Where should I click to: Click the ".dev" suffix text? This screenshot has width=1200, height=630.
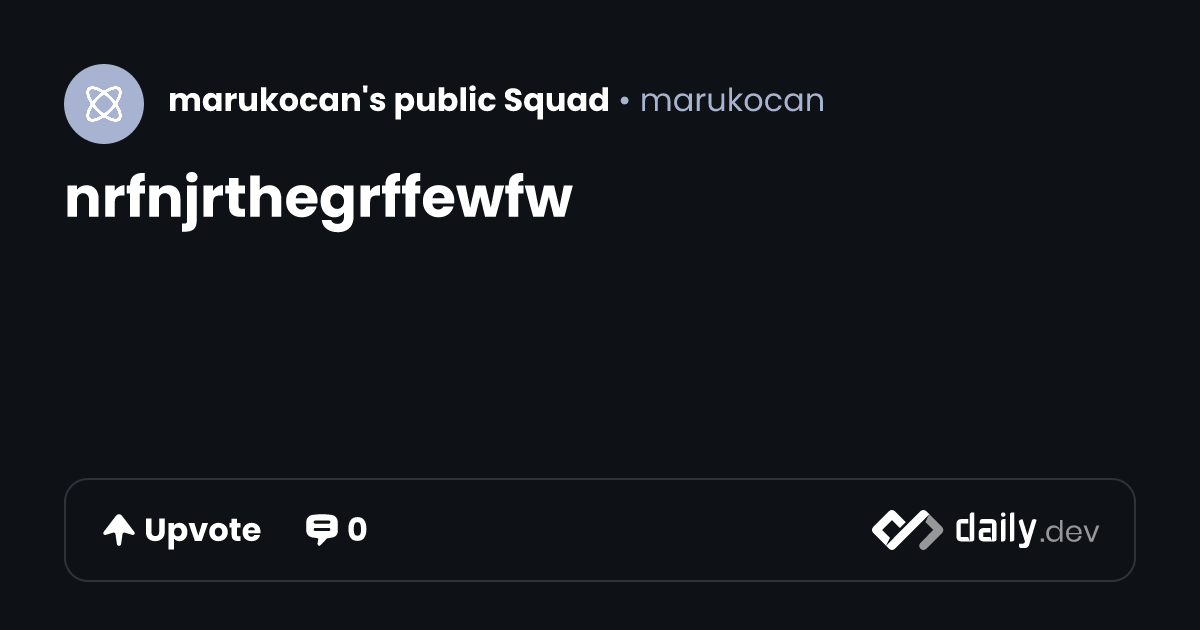(x=1069, y=533)
